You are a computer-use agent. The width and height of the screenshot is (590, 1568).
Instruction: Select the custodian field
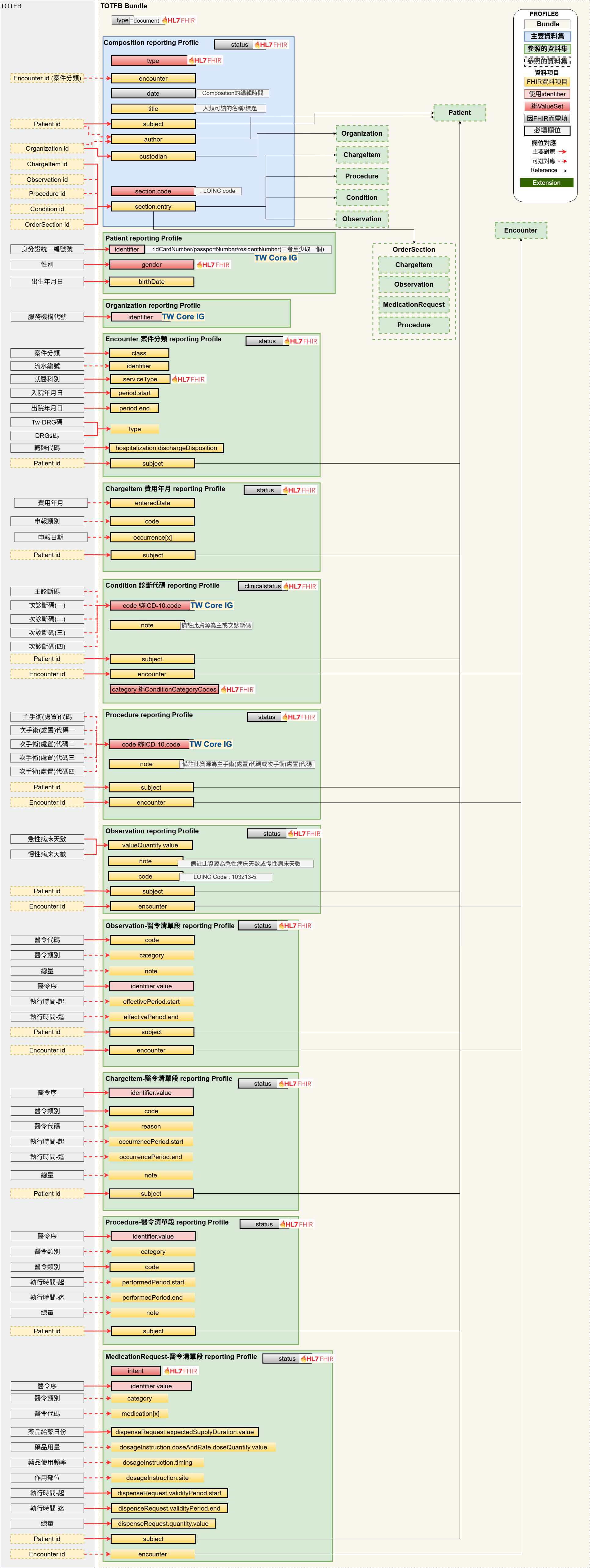coord(153,156)
